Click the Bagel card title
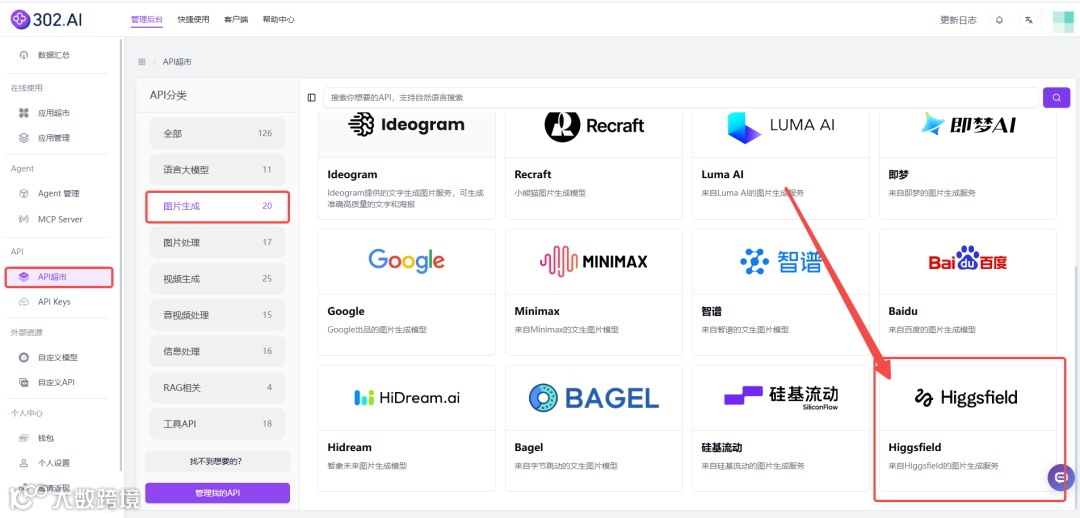 (x=528, y=448)
